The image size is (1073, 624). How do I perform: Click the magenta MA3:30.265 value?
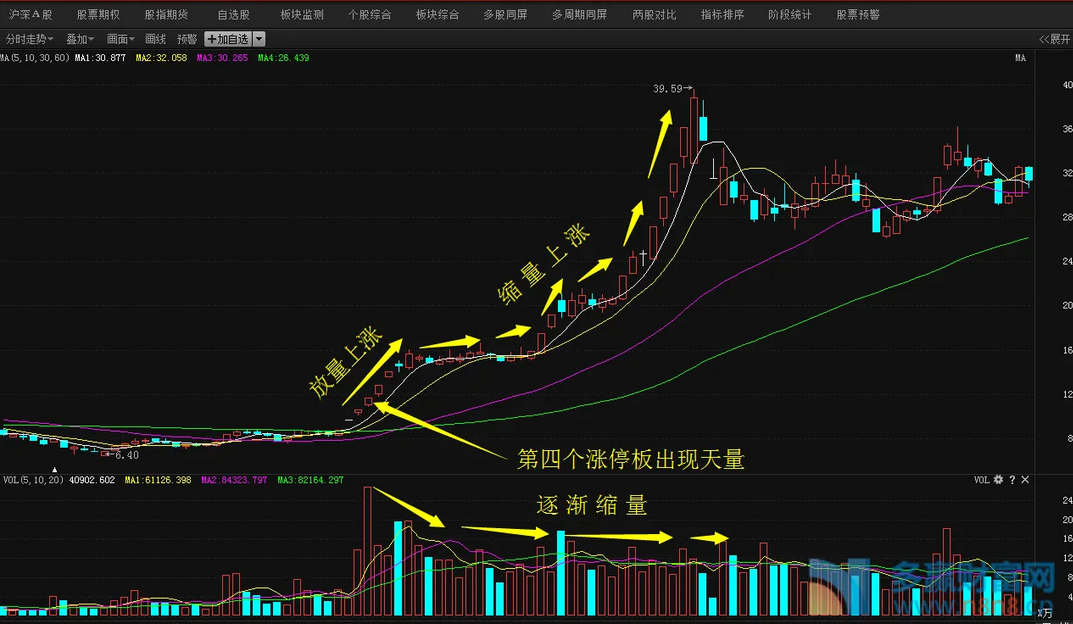click(x=222, y=58)
